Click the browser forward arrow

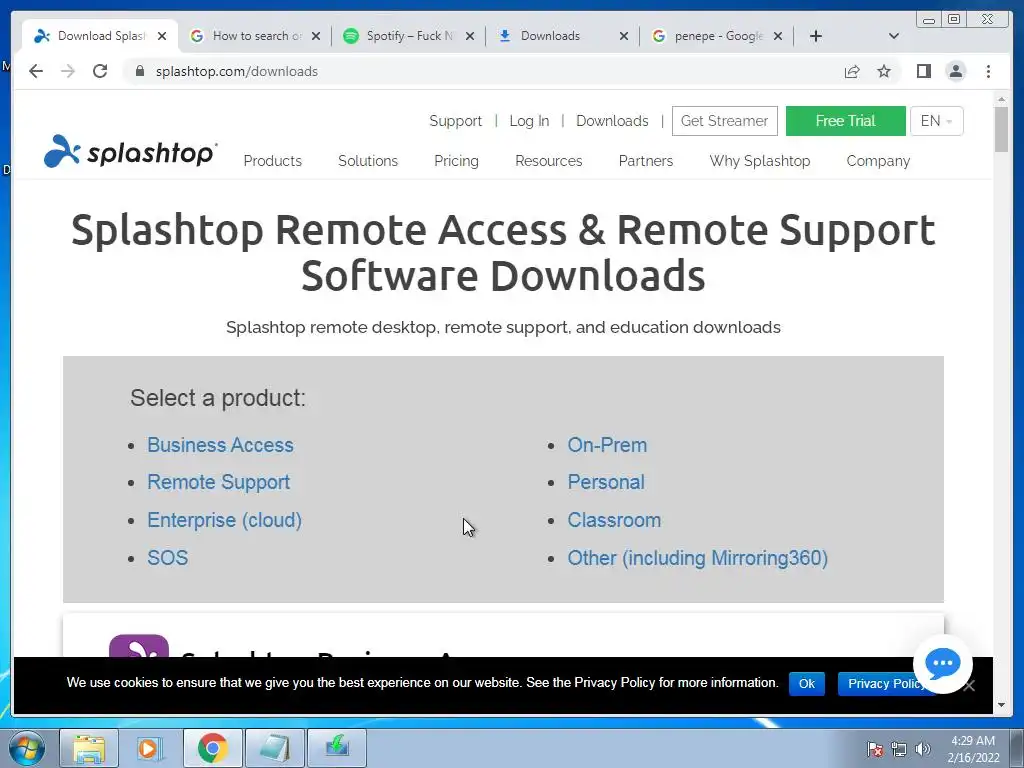(x=68, y=71)
